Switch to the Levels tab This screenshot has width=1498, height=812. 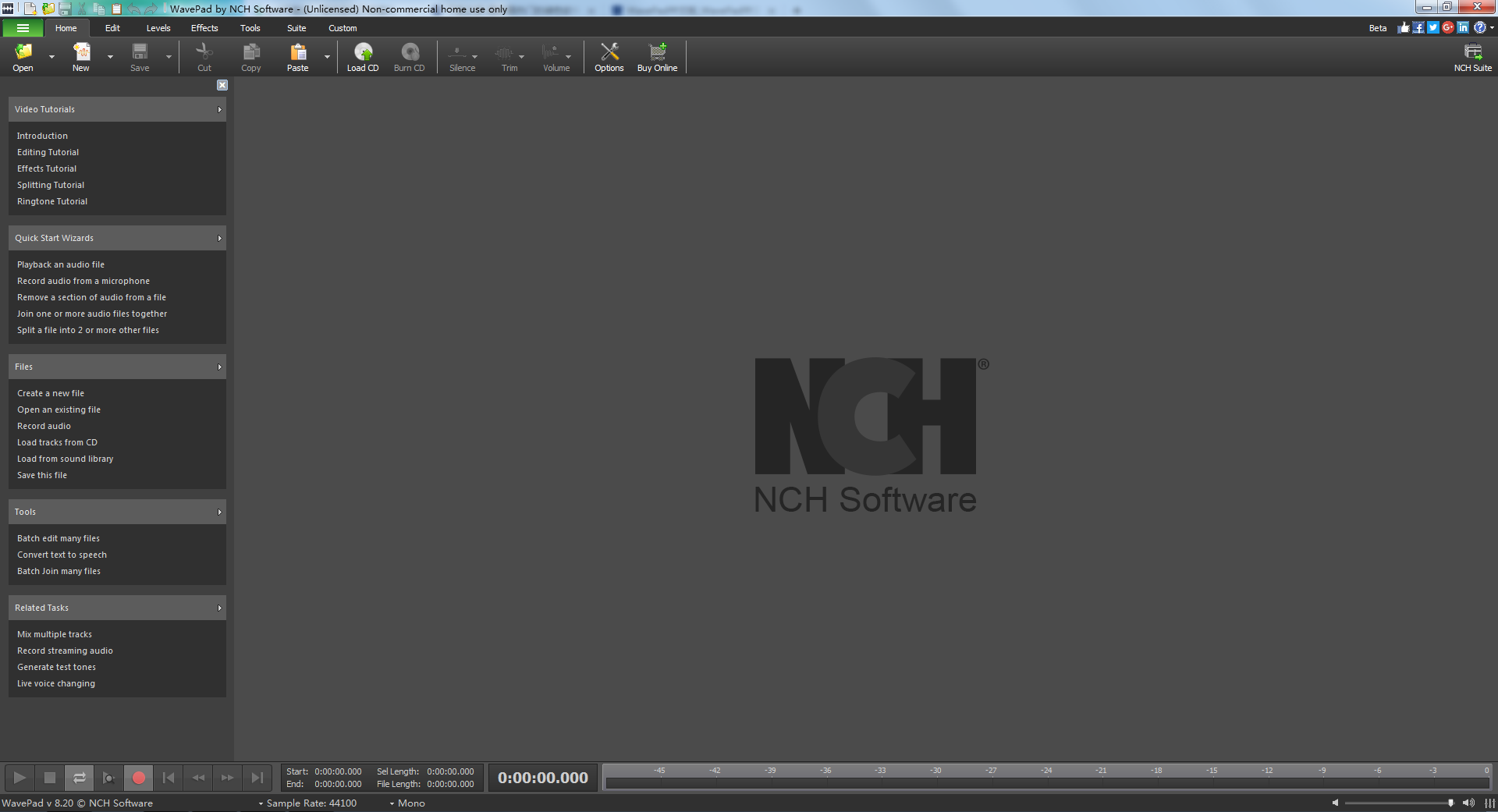158,28
